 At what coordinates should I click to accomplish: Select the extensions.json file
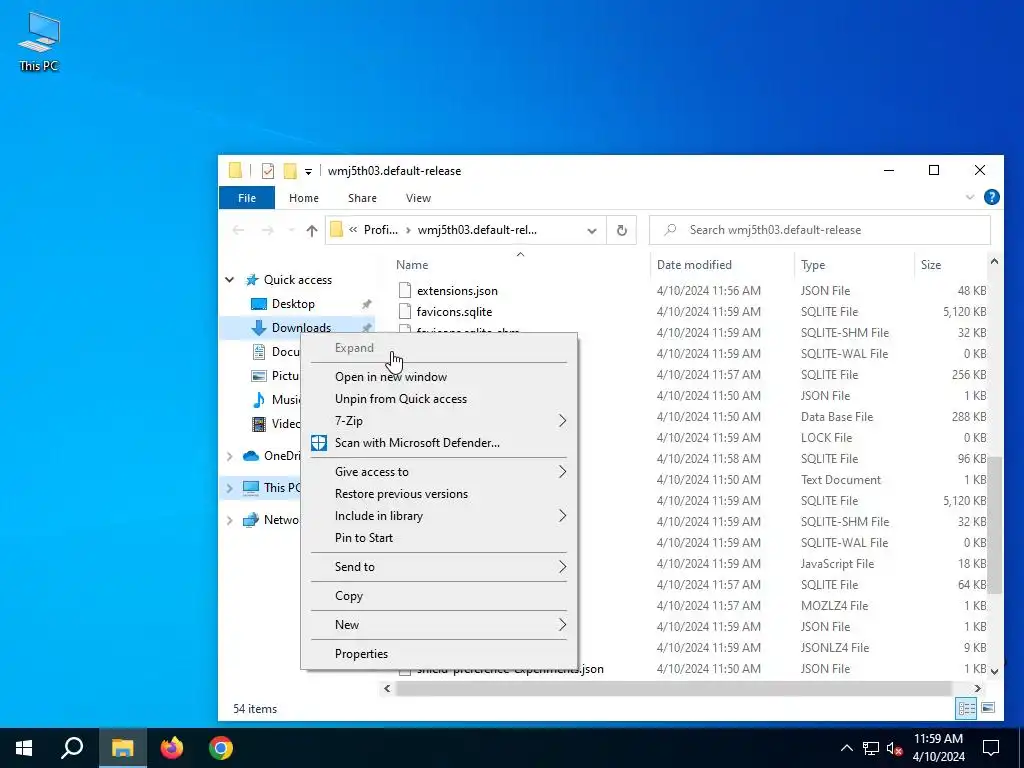[457, 291]
